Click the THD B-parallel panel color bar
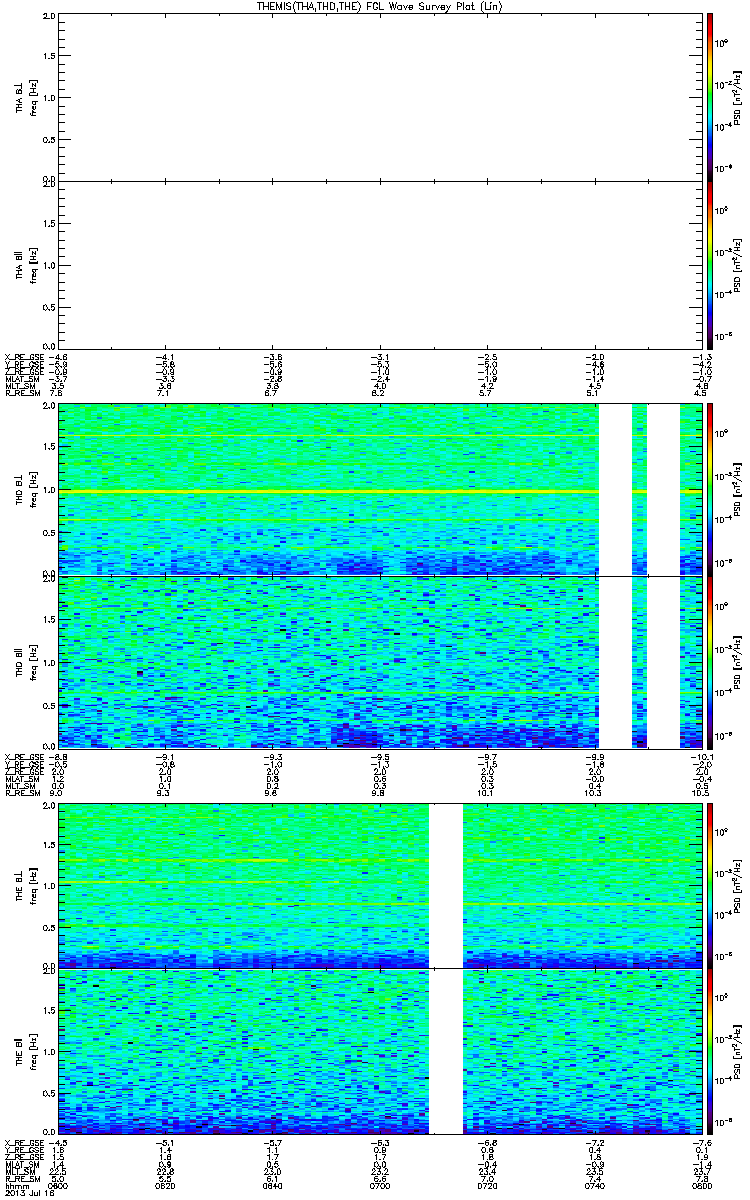The image size is (750, 1200). point(710,662)
